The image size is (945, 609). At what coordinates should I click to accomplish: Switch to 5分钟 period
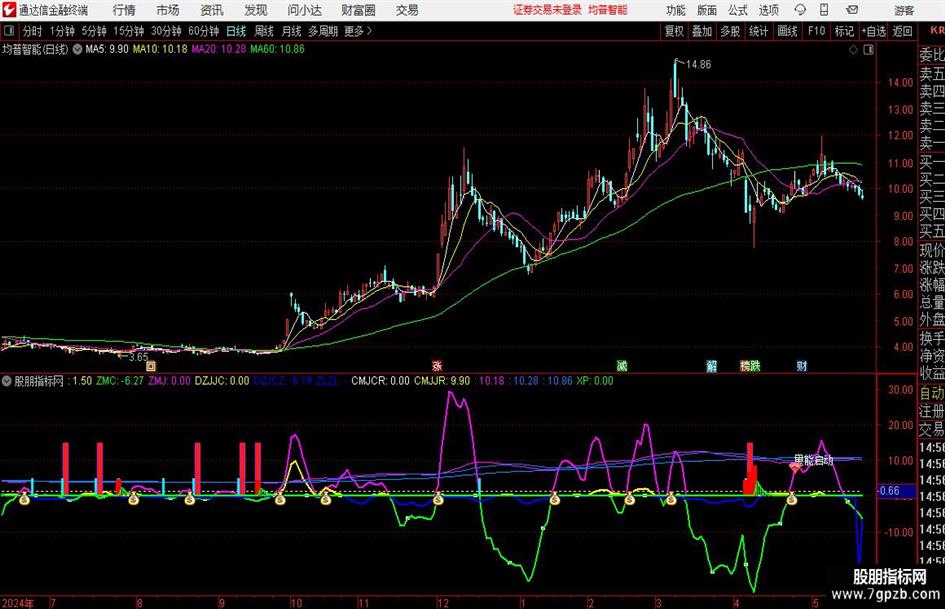click(x=94, y=31)
